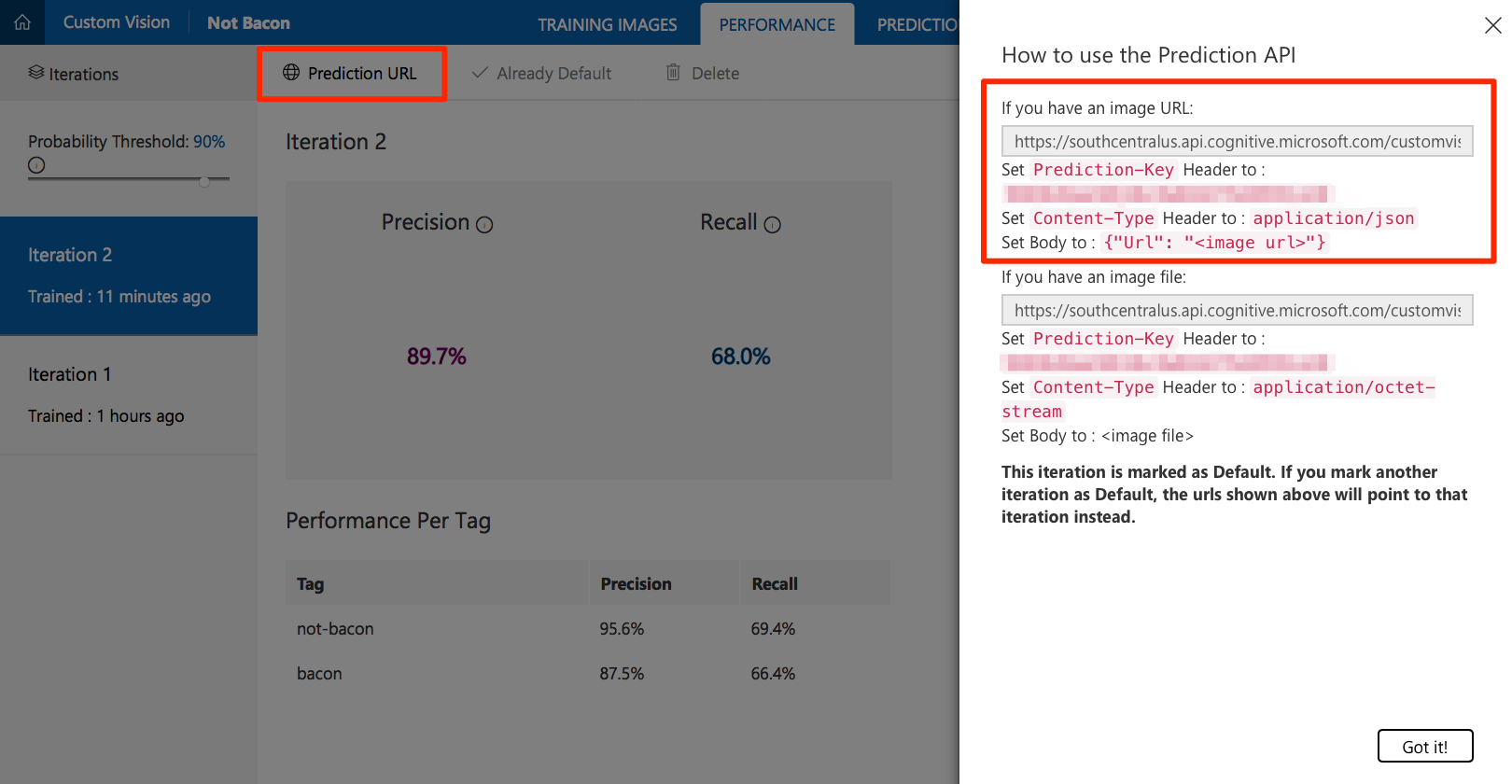Click the Recall info icon
The width and height of the screenshot is (1512, 784).
(772, 225)
